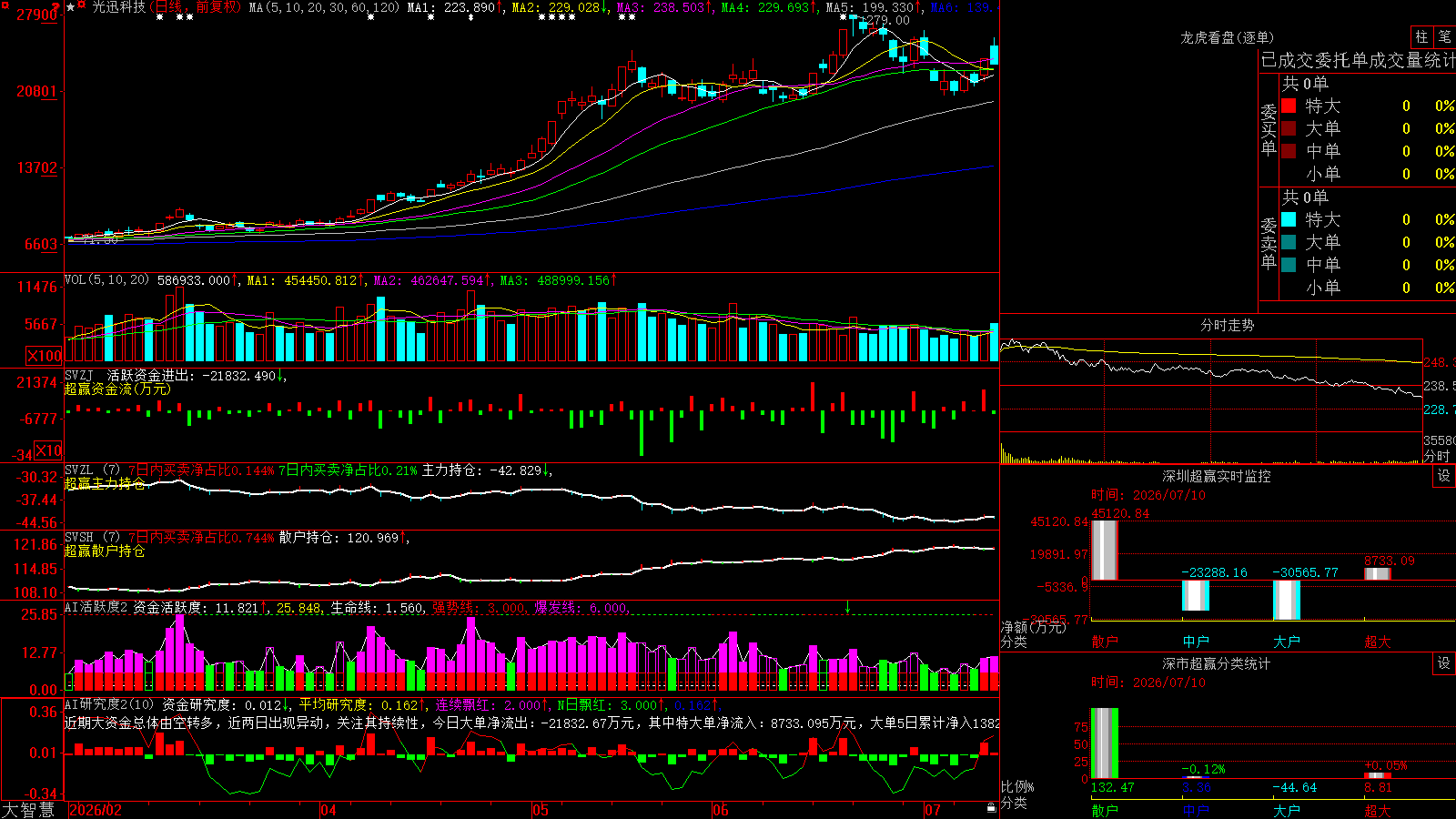1456x819 pixels.
Task: Click the lock icon at the end of the date axis
Action: coord(992,807)
